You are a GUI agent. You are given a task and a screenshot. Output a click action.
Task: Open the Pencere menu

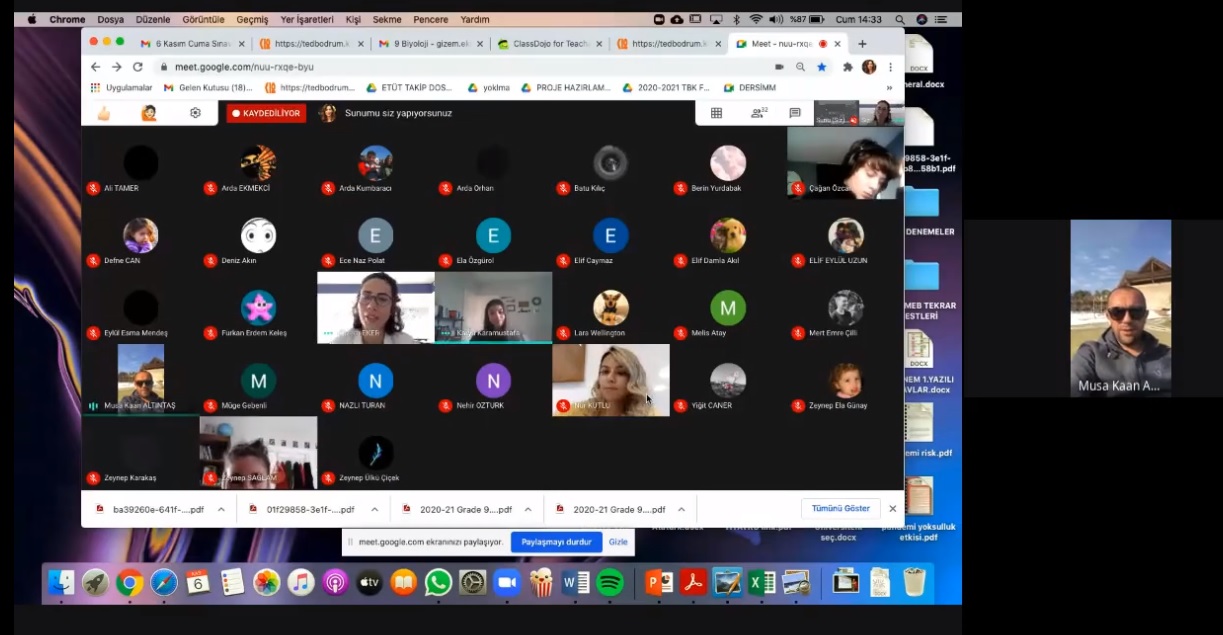431,19
